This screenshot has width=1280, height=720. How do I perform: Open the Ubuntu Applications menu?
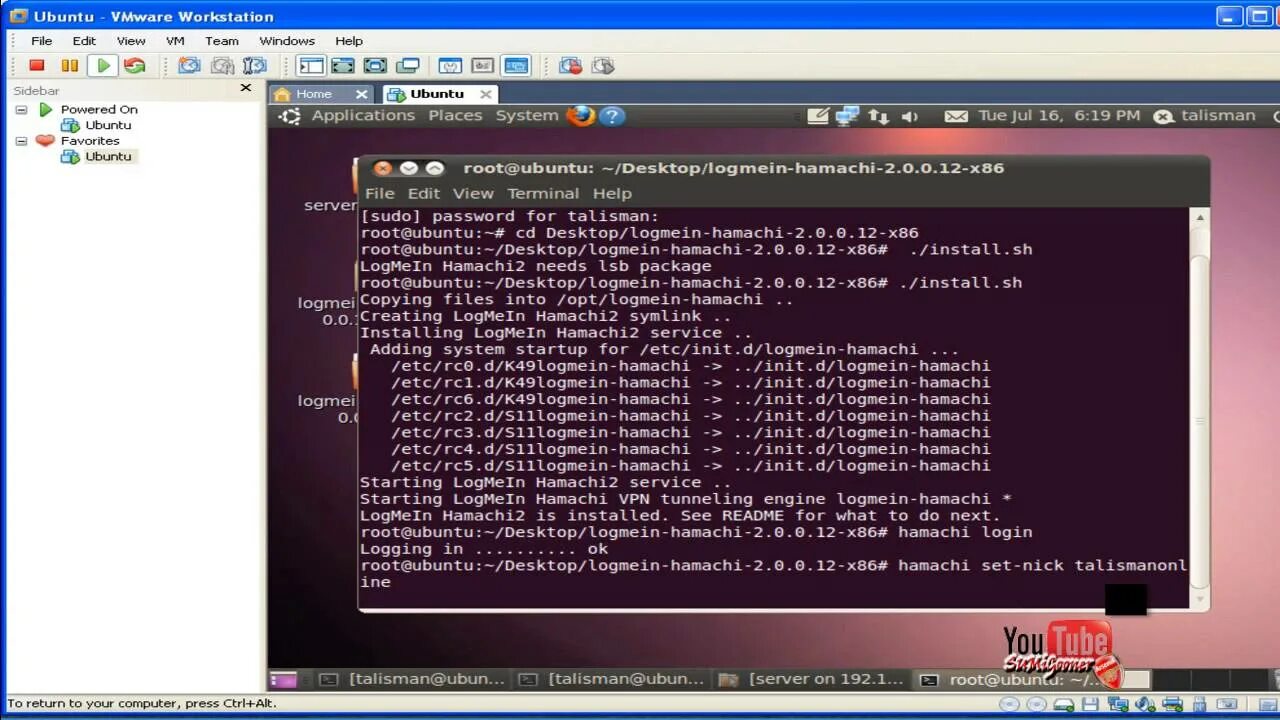[363, 116]
